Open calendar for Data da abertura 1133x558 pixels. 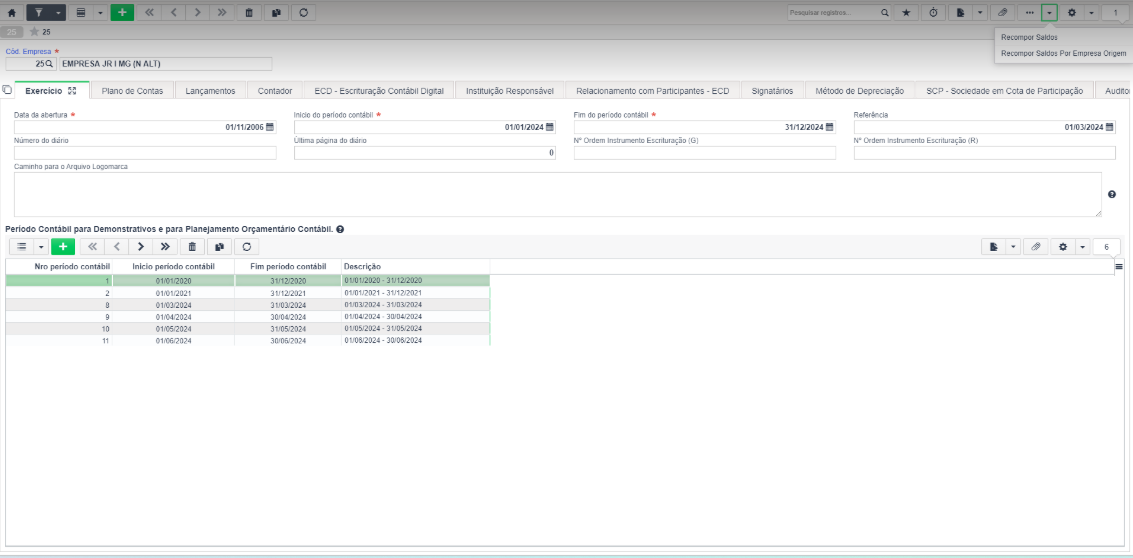pyautogui.click(x=270, y=127)
